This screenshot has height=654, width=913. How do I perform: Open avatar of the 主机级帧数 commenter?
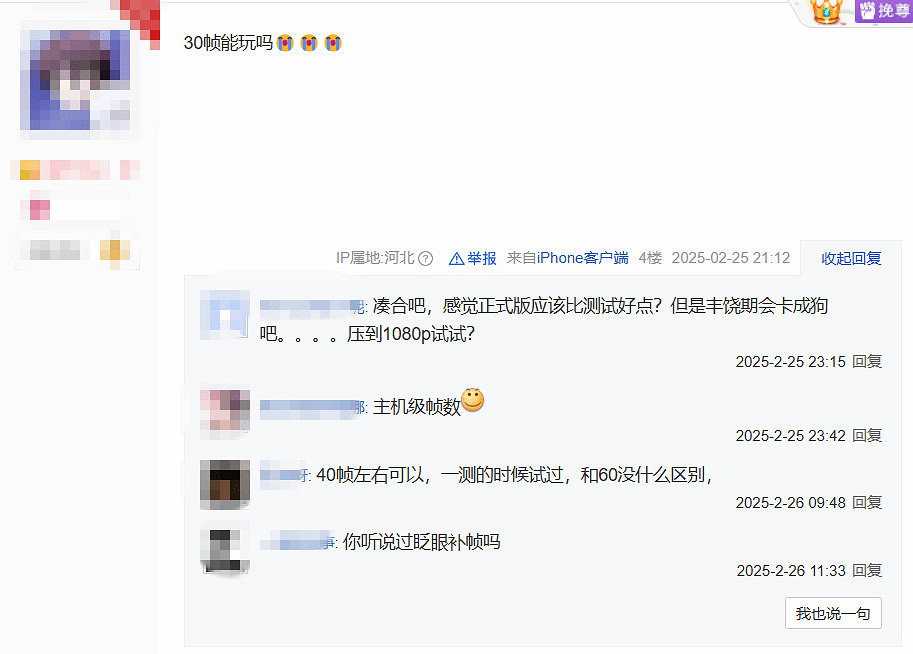(225, 411)
